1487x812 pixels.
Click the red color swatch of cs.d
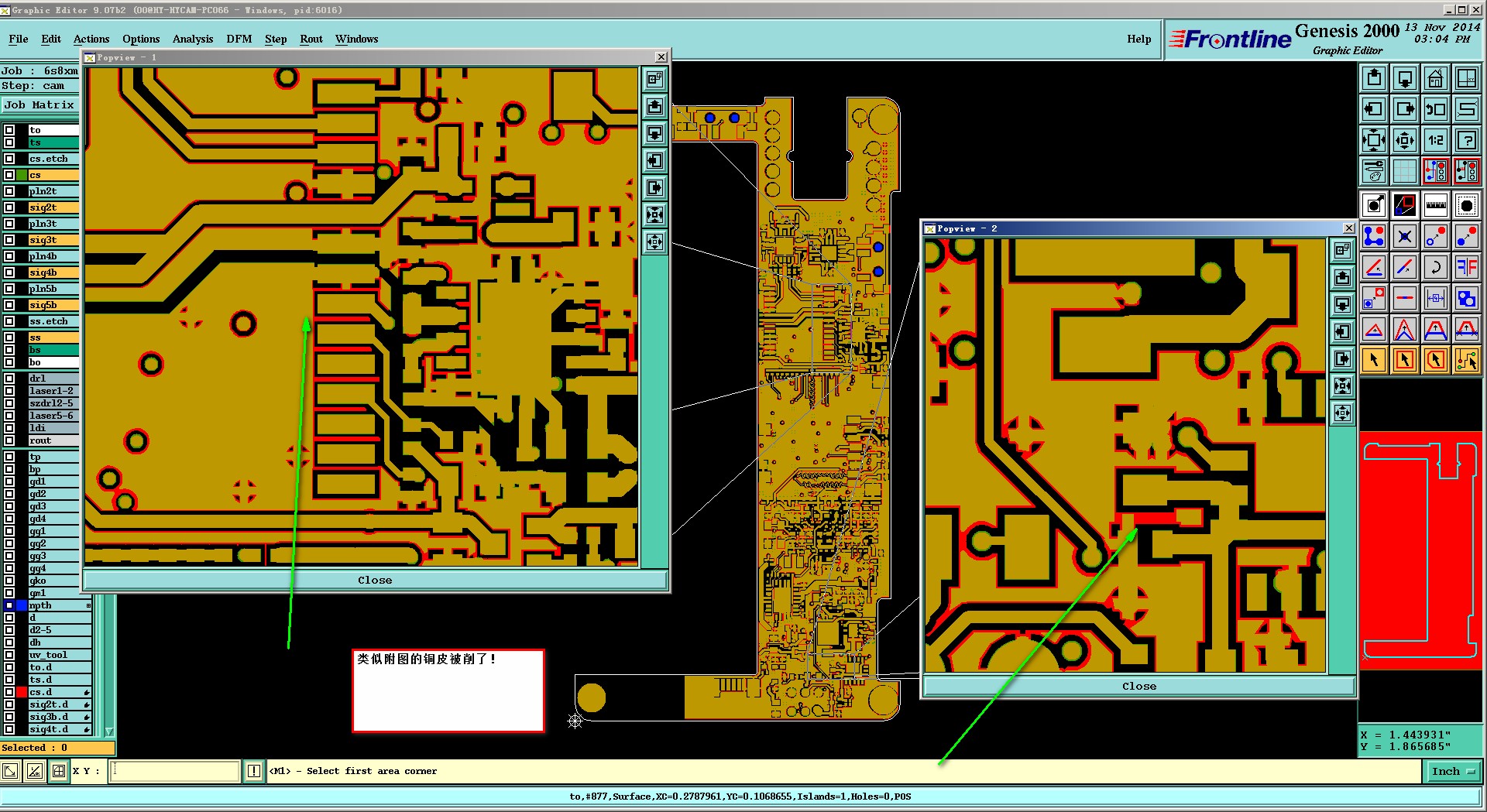pyautogui.click(x=22, y=692)
